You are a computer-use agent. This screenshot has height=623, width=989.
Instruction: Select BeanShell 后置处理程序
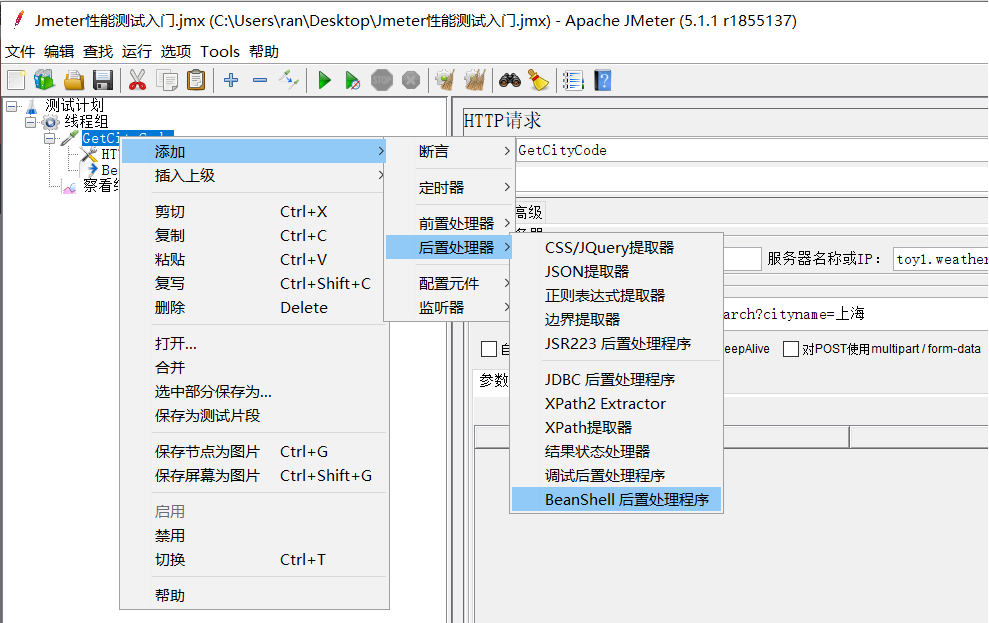[x=616, y=500]
